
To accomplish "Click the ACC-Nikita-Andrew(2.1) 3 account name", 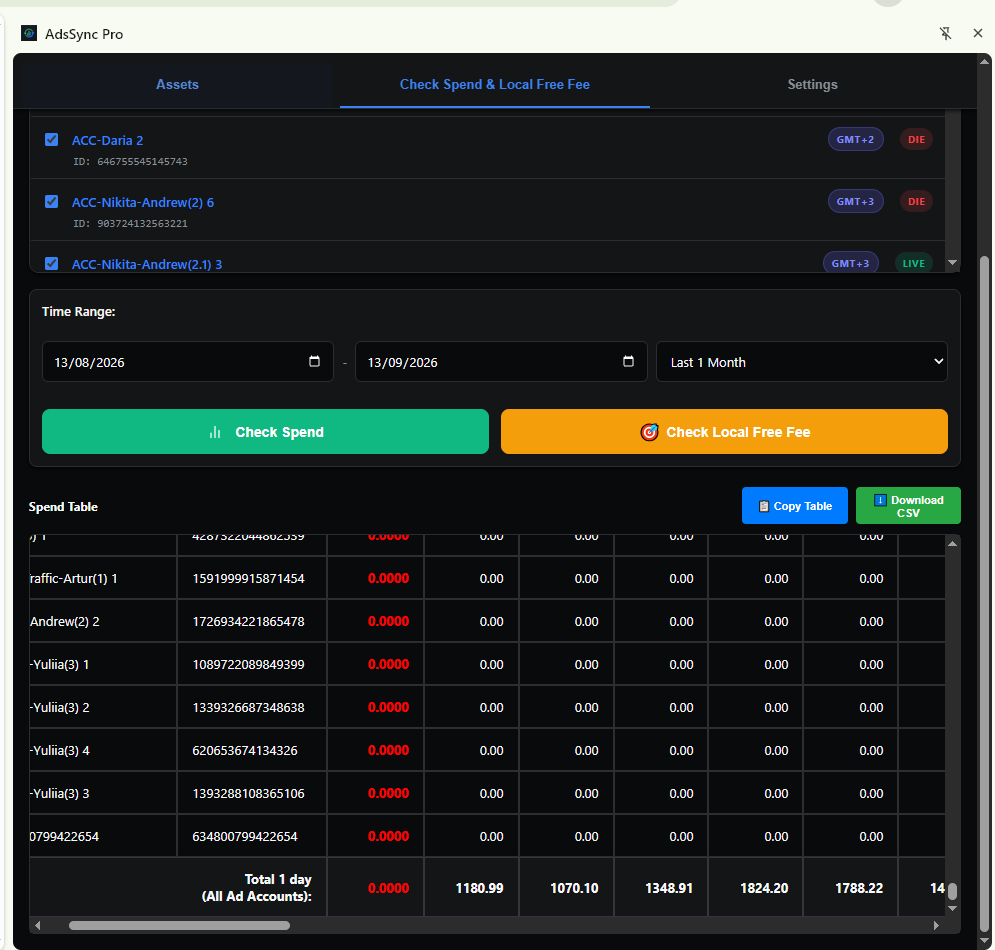I will tap(147, 264).
